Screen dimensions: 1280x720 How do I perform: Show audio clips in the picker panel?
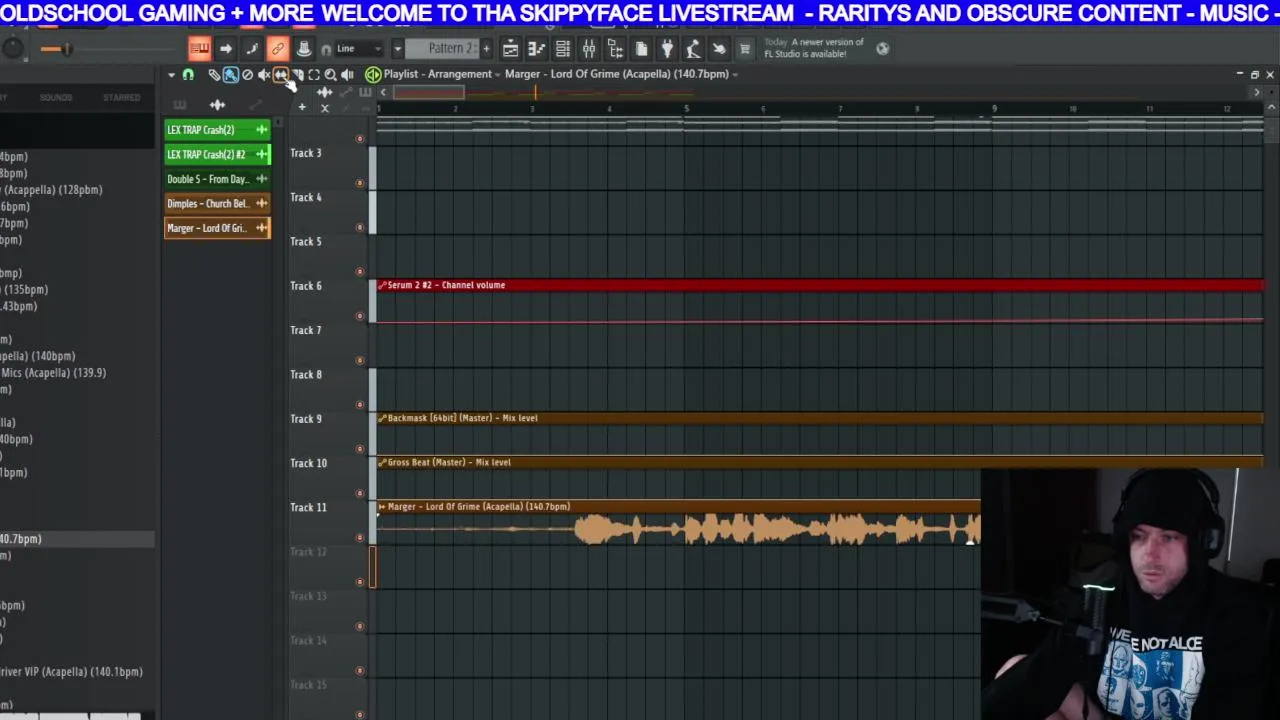tap(217, 104)
